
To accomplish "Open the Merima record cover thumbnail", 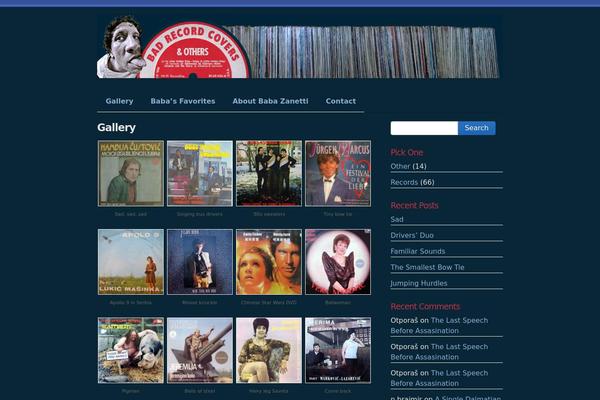I will coord(338,350).
